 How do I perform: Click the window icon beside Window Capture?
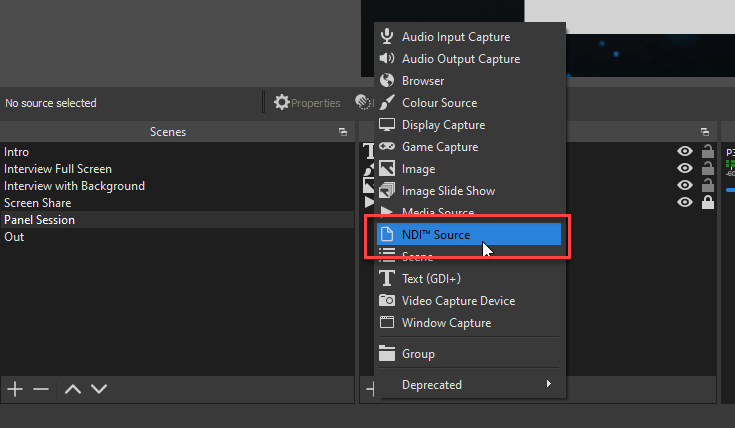pyautogui.click(x=387, y=322)
